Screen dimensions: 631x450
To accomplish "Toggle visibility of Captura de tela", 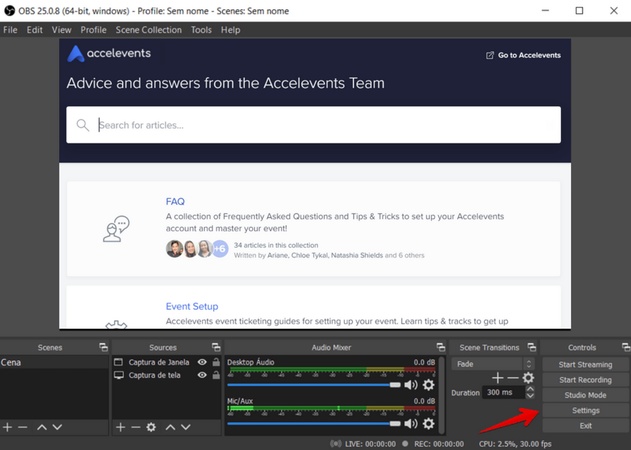I will coord(202,375).
